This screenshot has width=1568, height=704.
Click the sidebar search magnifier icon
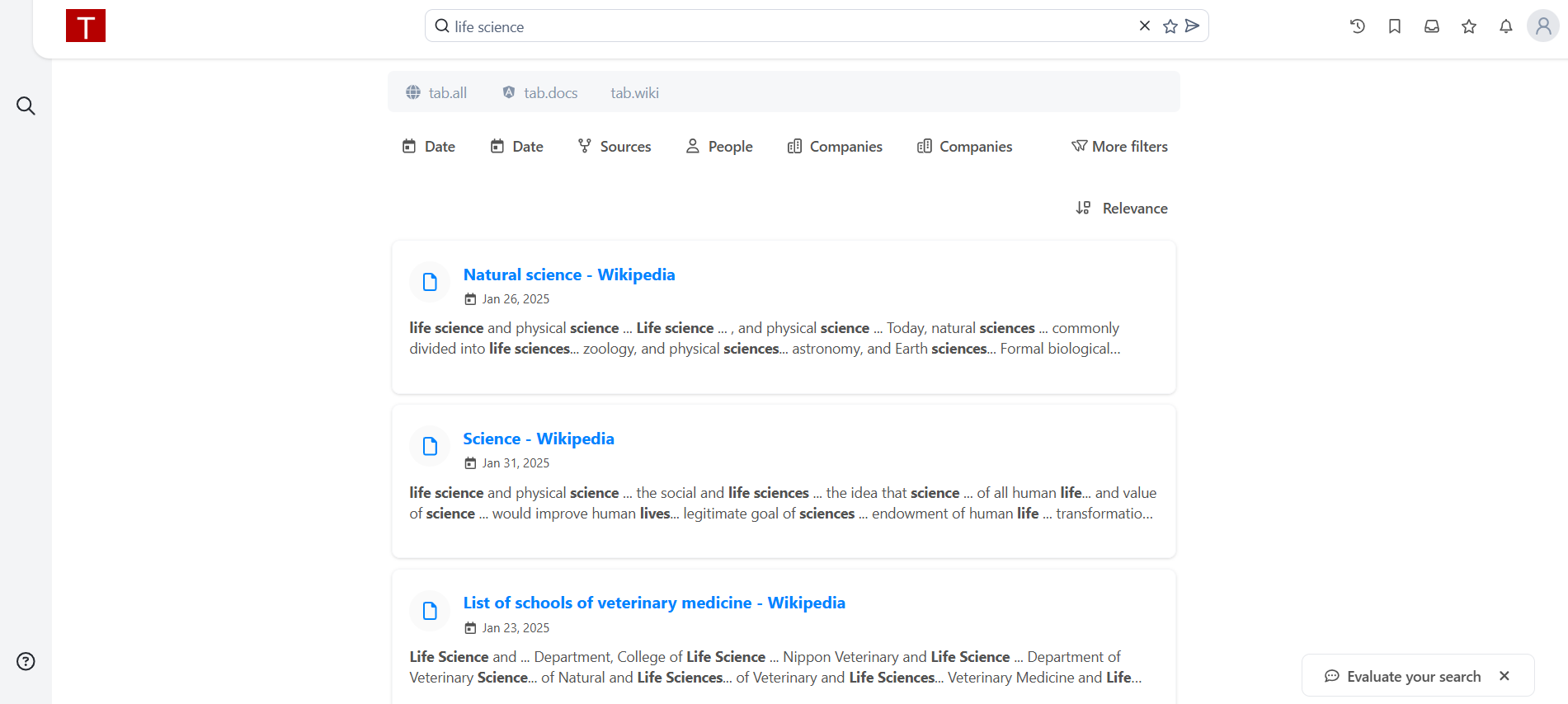pos(26,106)
